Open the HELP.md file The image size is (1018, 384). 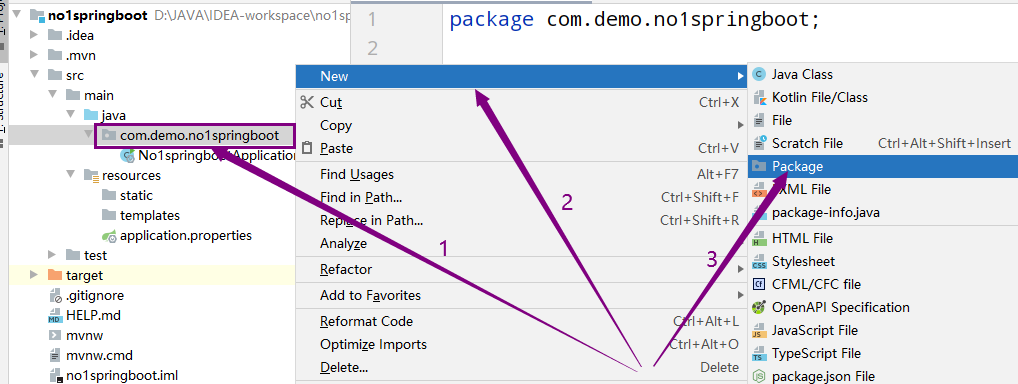[93, 316]
